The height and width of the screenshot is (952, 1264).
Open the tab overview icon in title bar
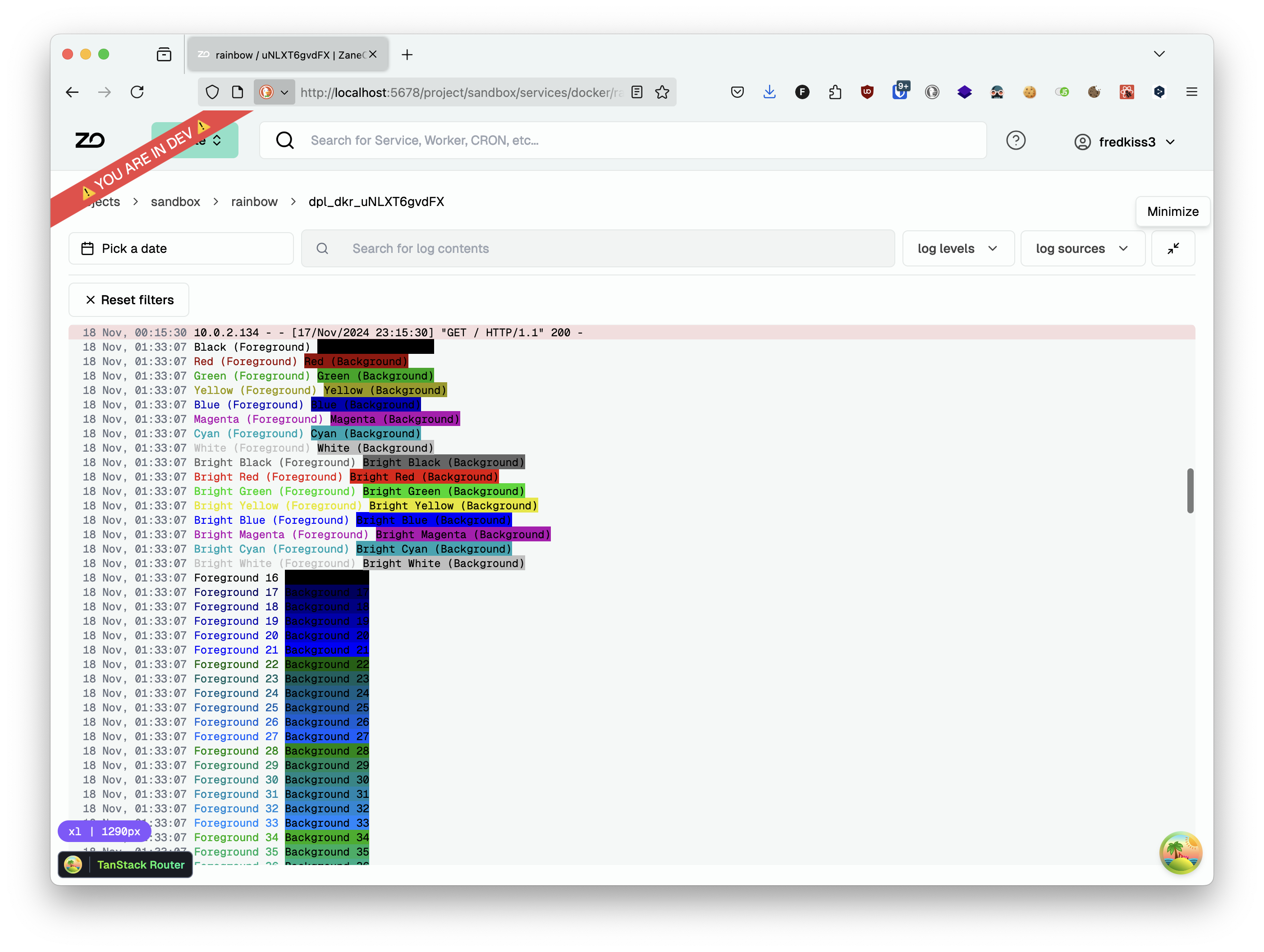pos(164,54)
